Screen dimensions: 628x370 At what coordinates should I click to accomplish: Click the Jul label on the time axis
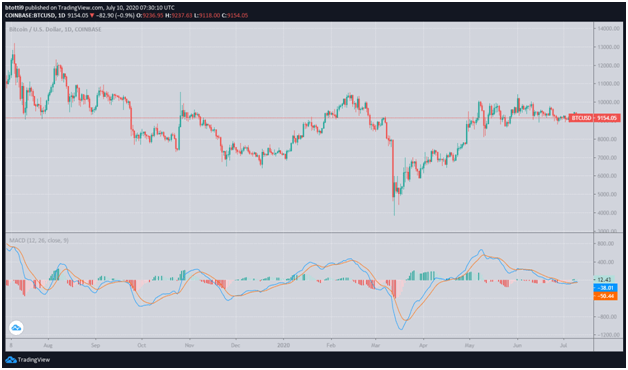[x=563, y=344]
